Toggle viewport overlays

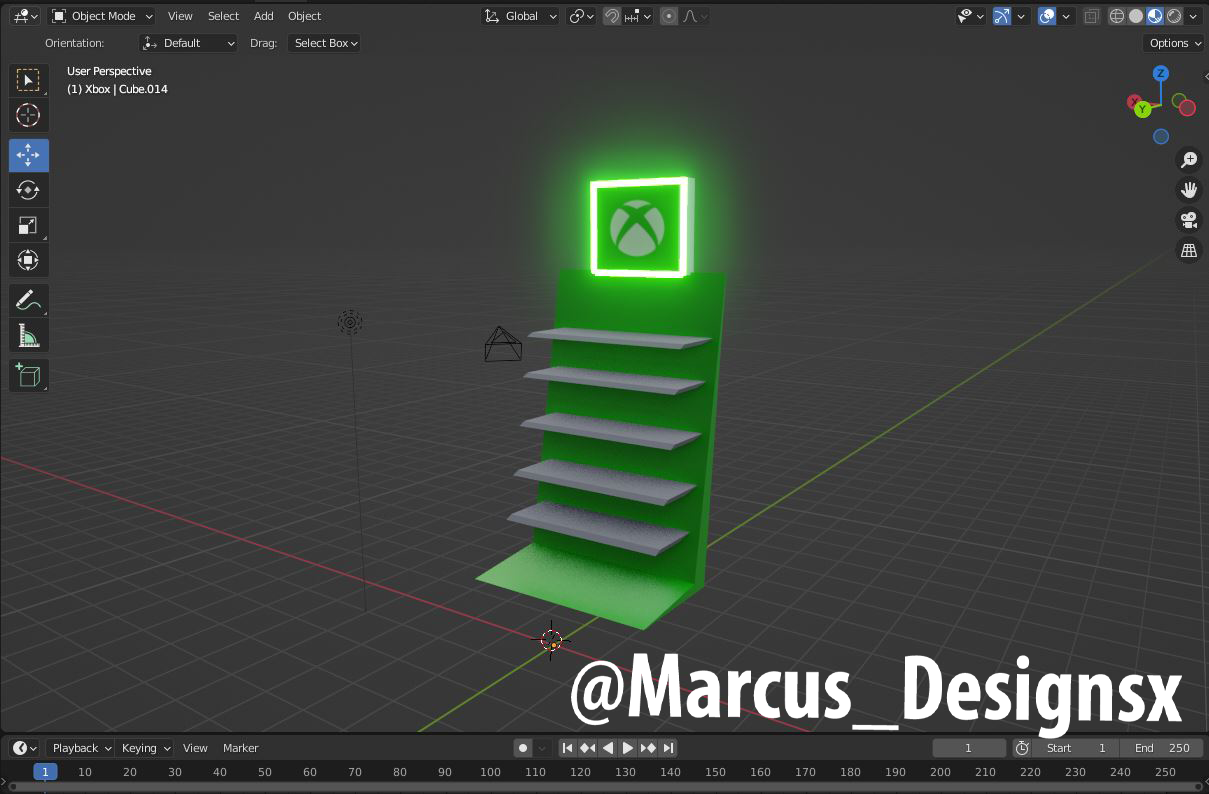coord(1047,16)
